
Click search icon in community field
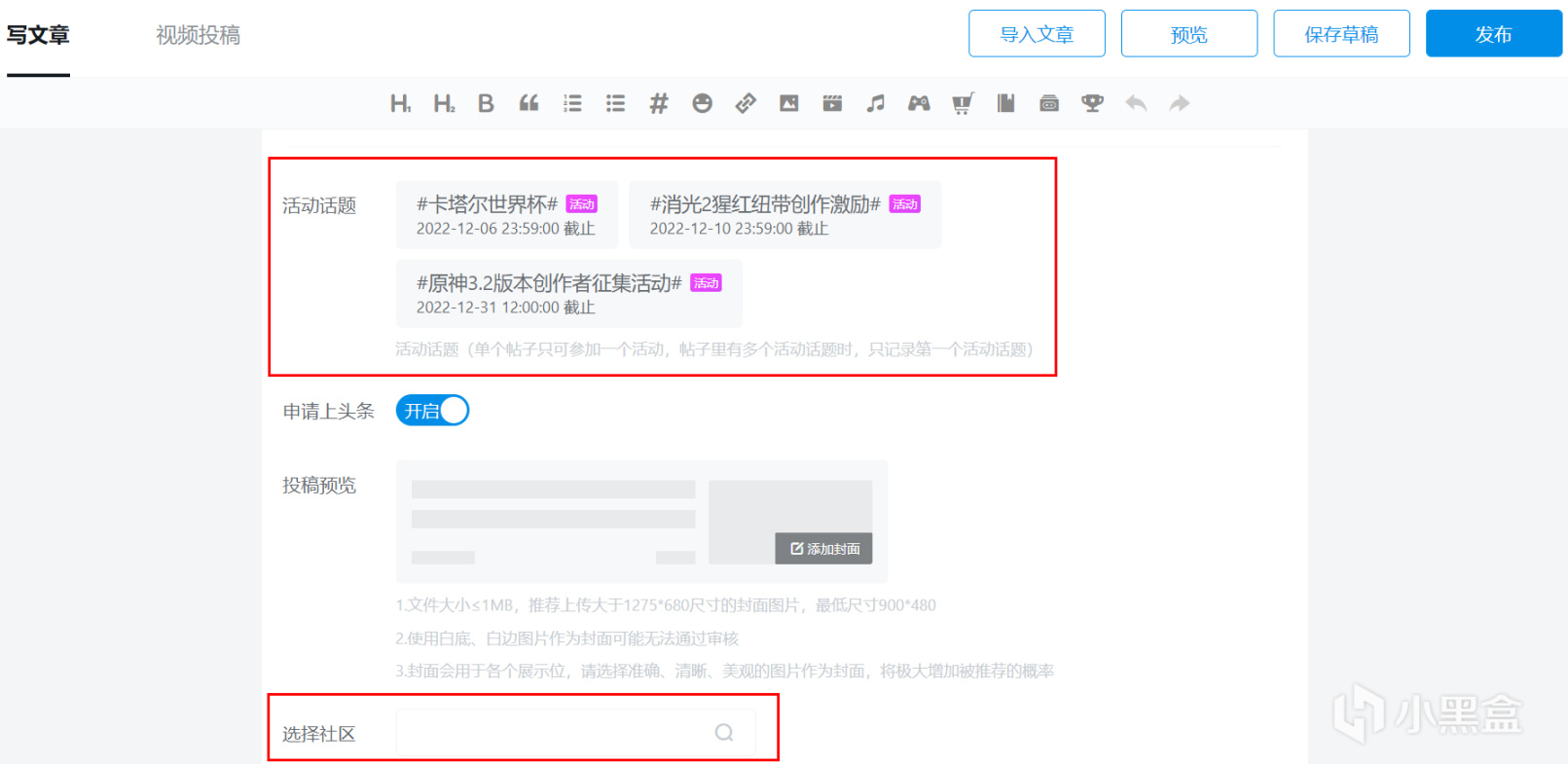[724, 733]
